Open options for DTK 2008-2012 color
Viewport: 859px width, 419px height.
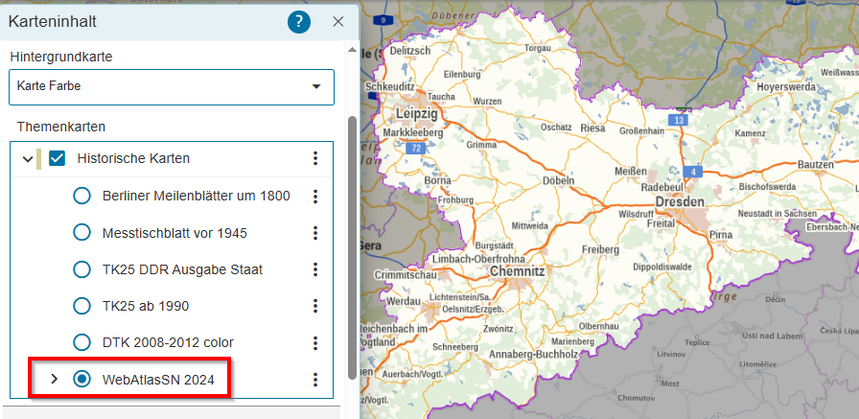[x=315, y=343]
